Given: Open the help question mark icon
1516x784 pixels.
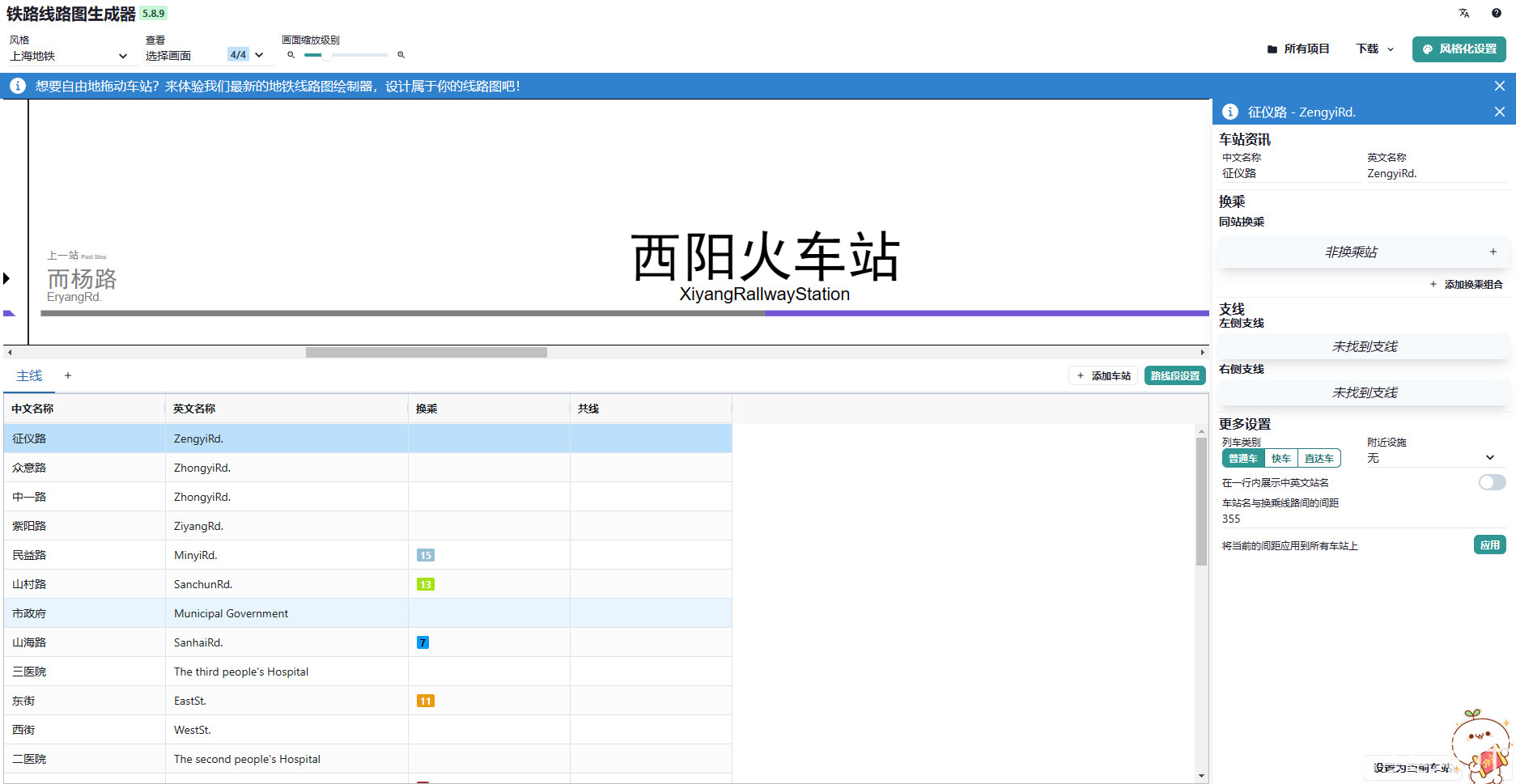Looking at the screenshot, I should tap(1496, 13).
